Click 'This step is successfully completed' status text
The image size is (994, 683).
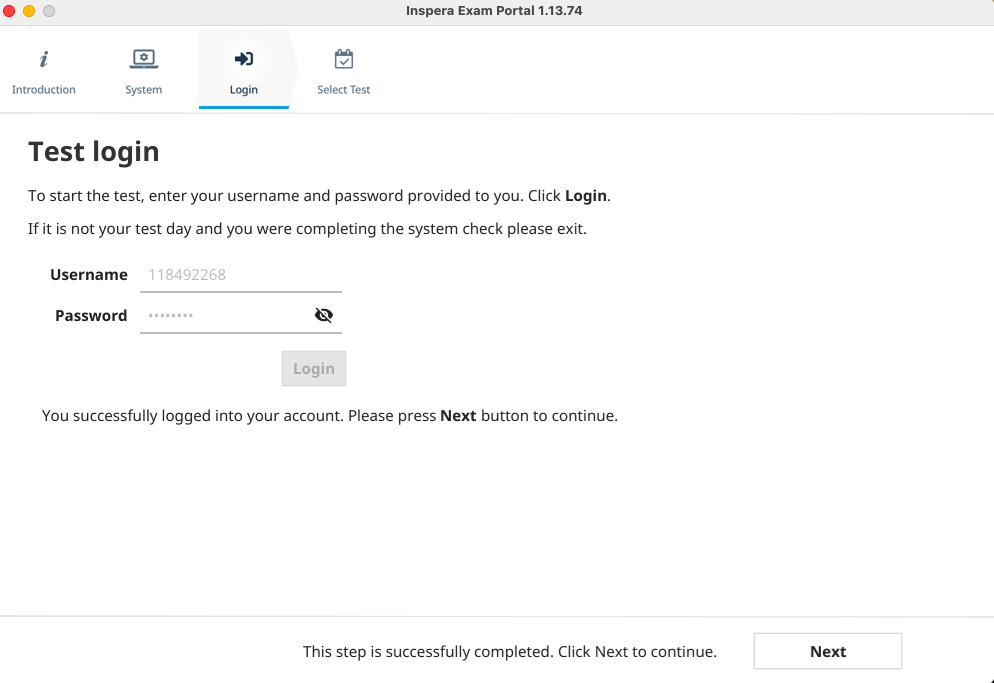pos(510,651)
